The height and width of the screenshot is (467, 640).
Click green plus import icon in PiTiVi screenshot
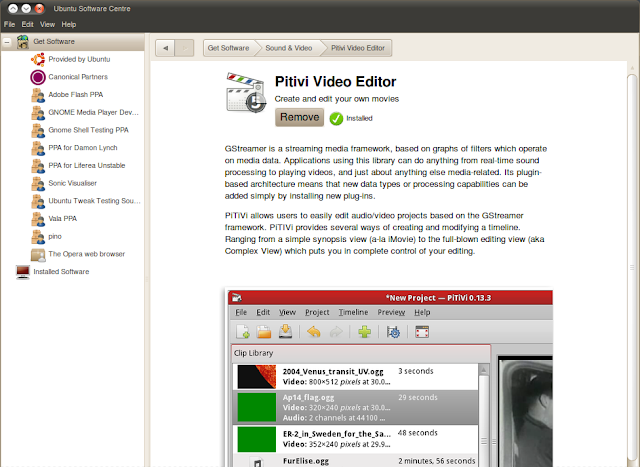[364, 332]
